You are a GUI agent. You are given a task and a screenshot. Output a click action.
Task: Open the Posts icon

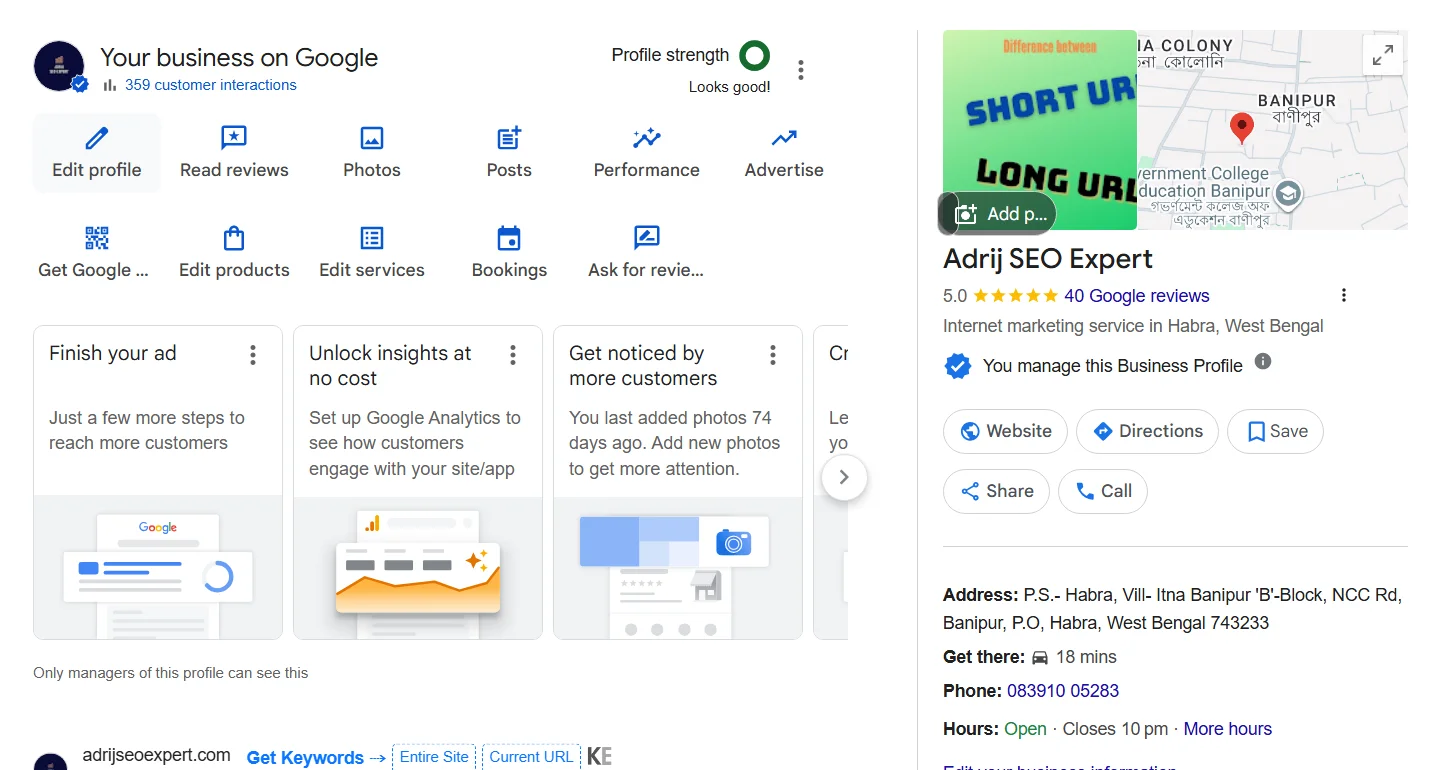pos(509,138)
